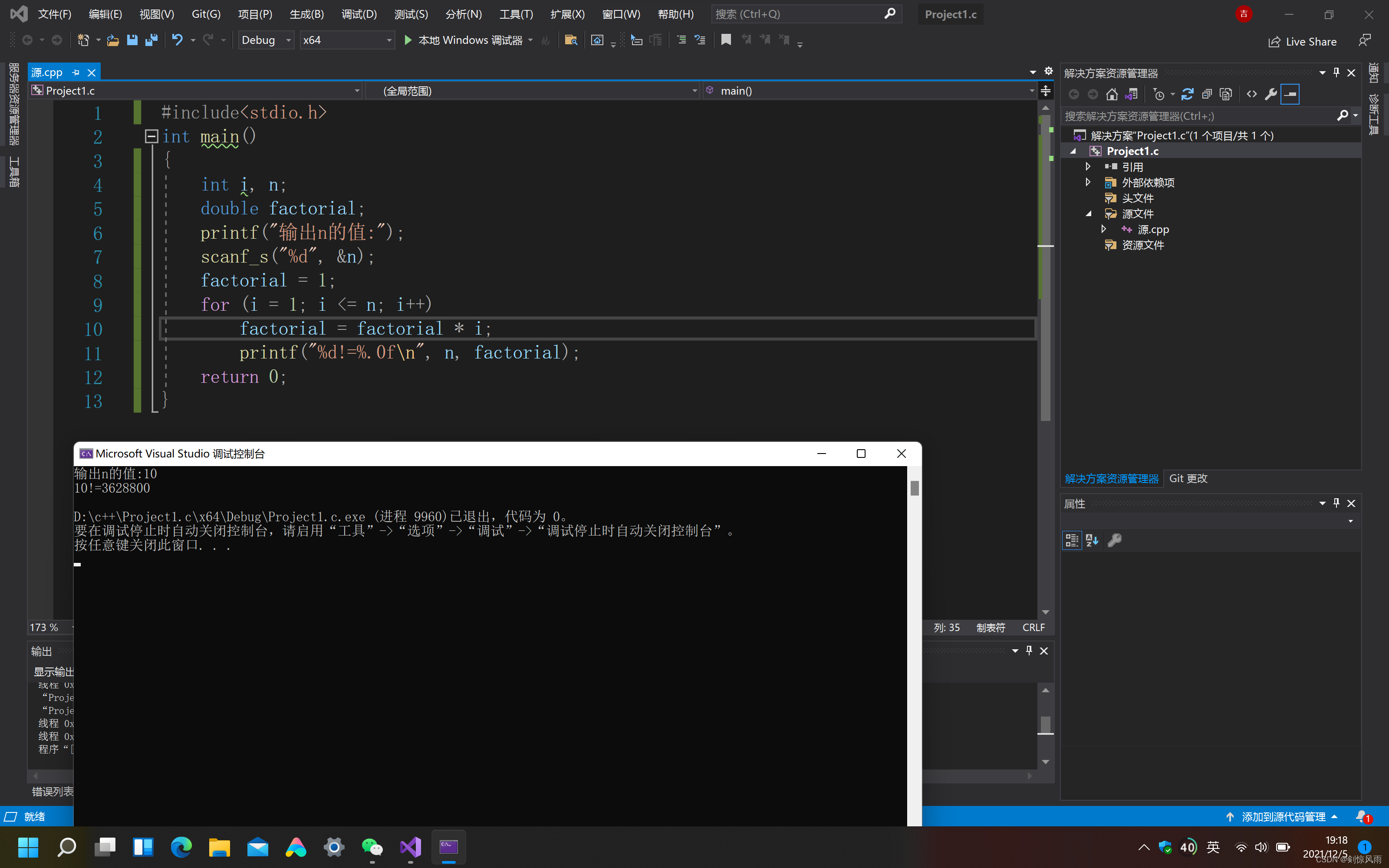
Task: Click the alphabetical sort icon in Properties
Action: click(1092, 540)
